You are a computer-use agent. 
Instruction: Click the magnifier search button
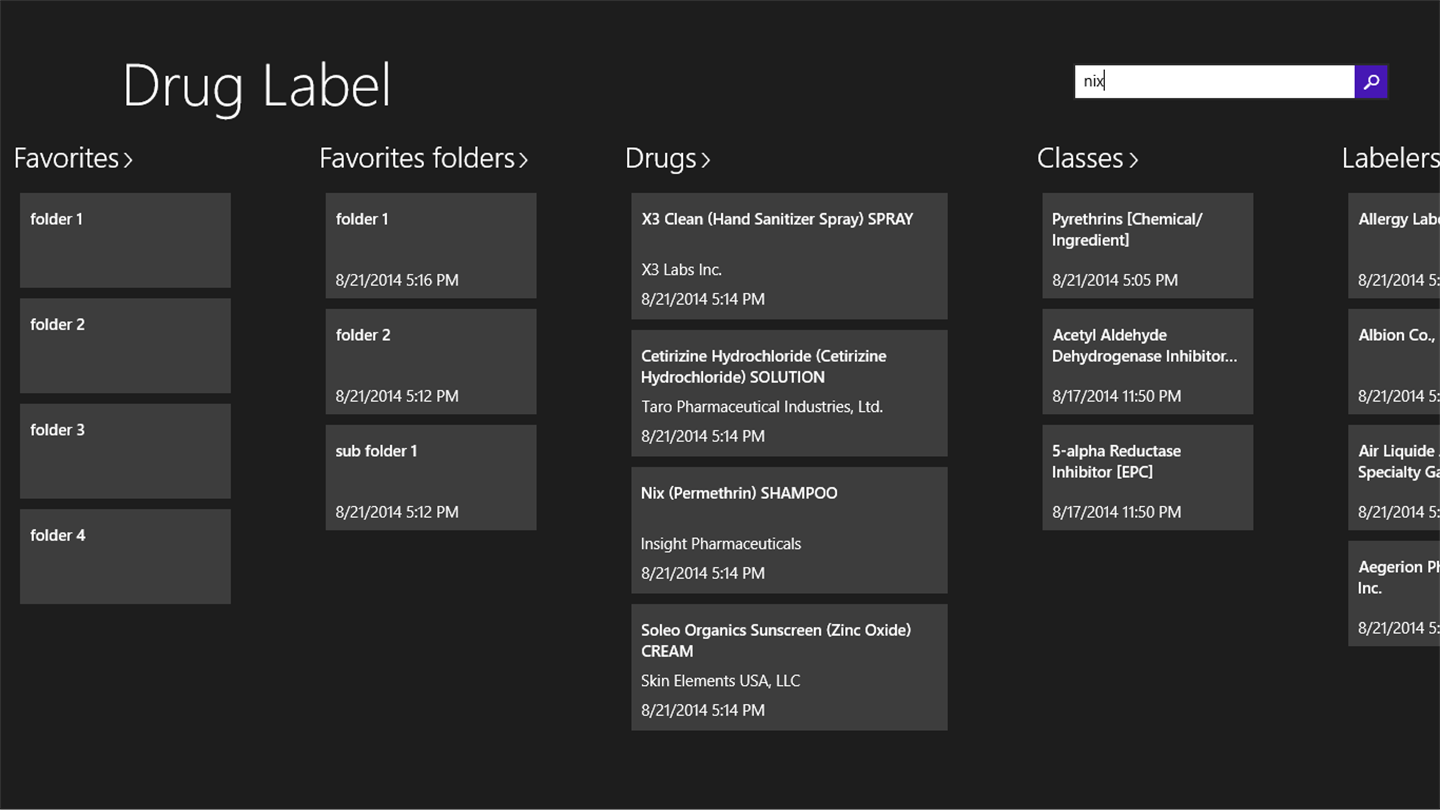pyautogui.click(x=1371, y=82)
